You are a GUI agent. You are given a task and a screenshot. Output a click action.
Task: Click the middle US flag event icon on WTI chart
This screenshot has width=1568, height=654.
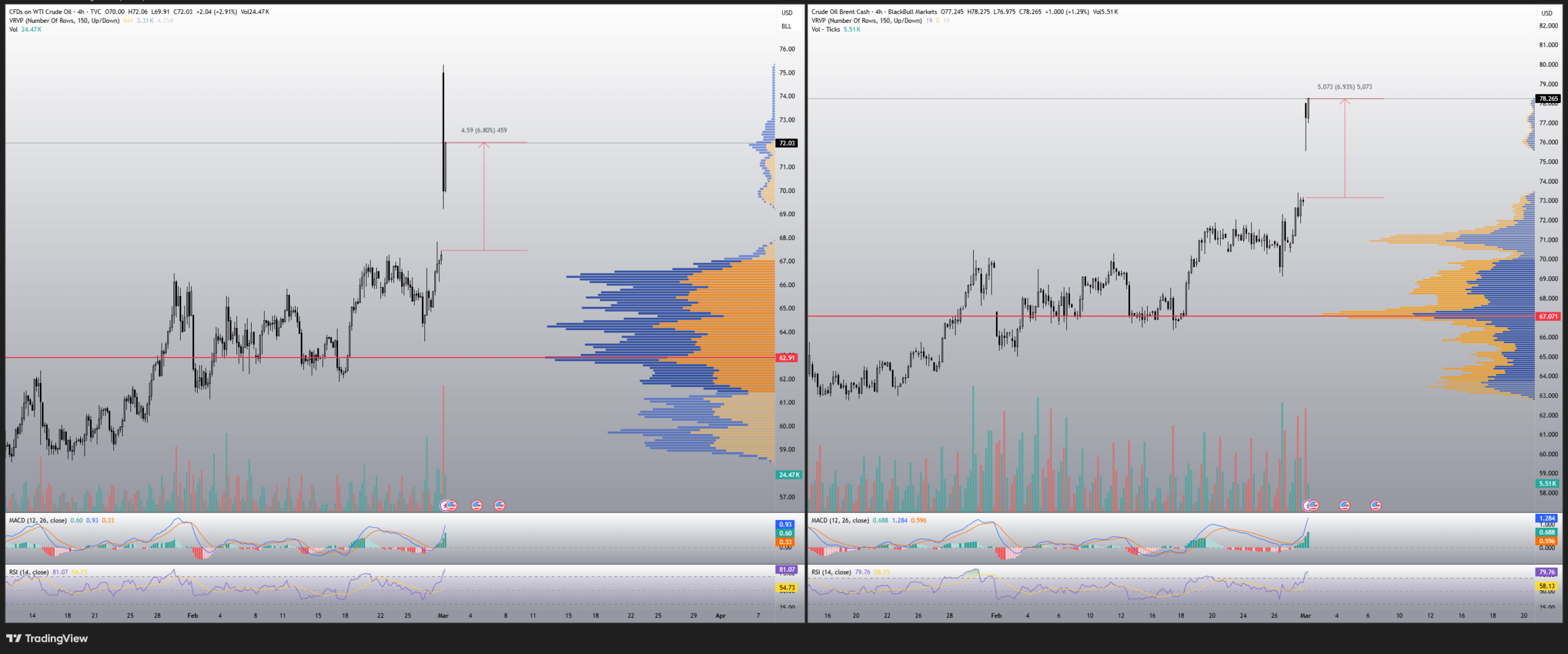coord(477,505)
